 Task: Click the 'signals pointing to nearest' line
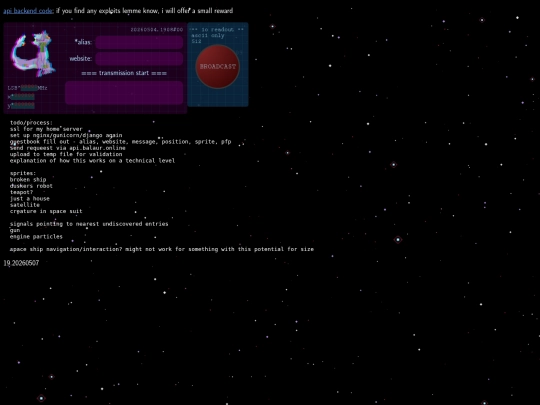point(89,224)
